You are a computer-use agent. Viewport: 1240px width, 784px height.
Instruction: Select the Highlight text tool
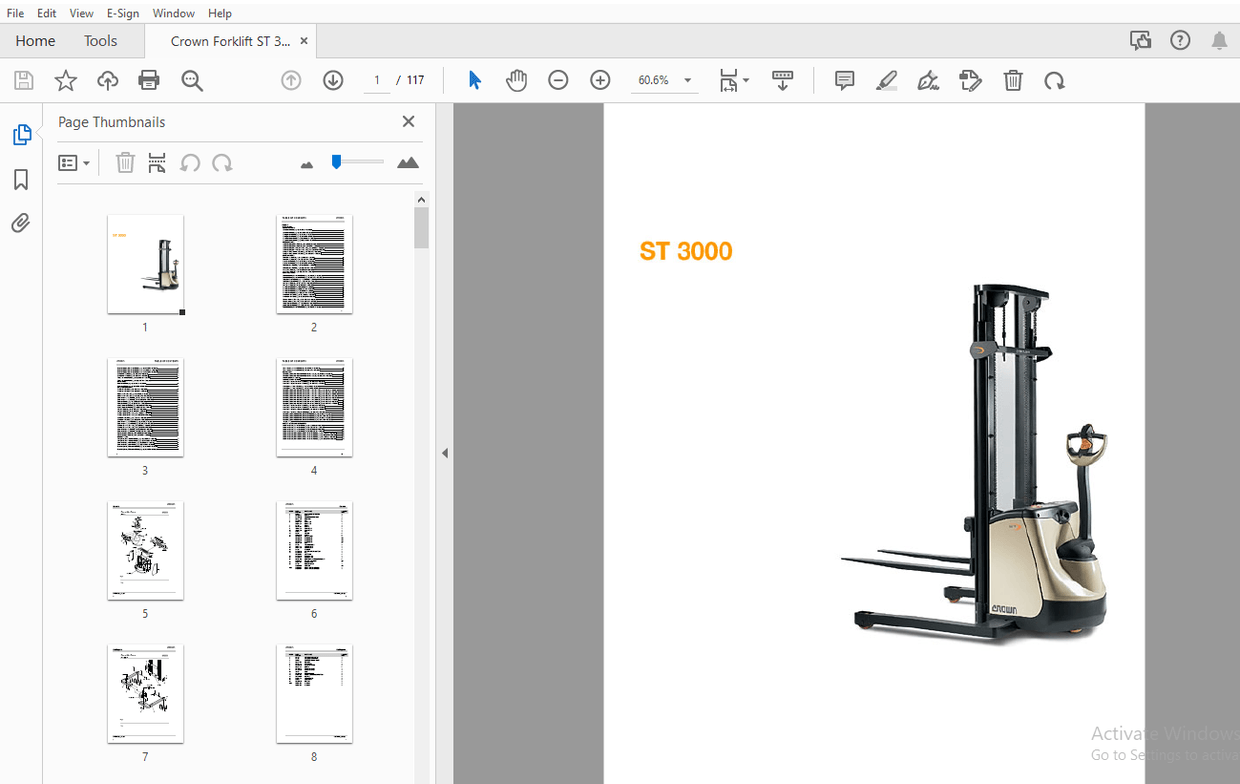[x=887, y=80]
